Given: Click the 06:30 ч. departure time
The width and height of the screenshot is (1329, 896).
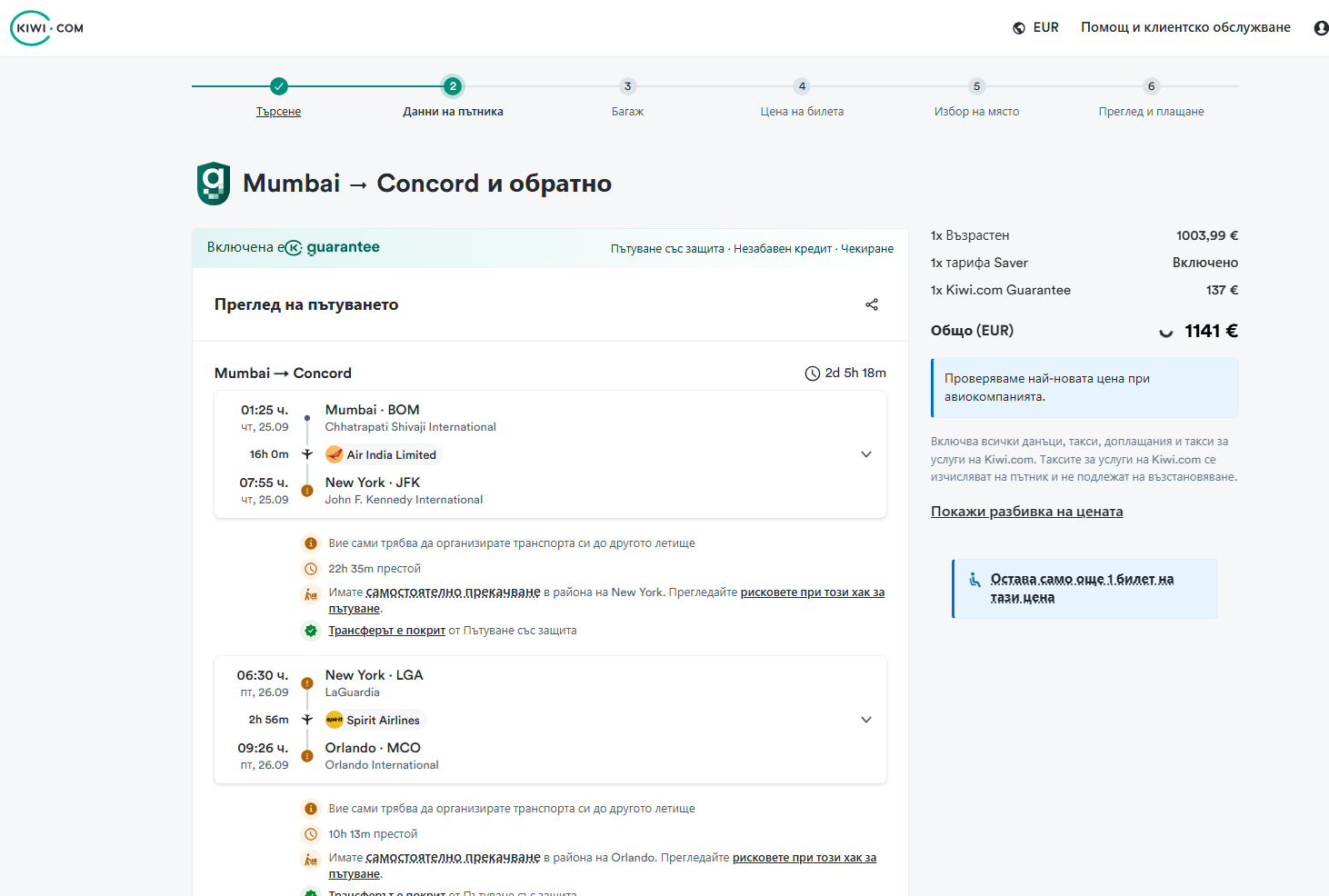Looking at the screenshot, I should click(263, 676).
